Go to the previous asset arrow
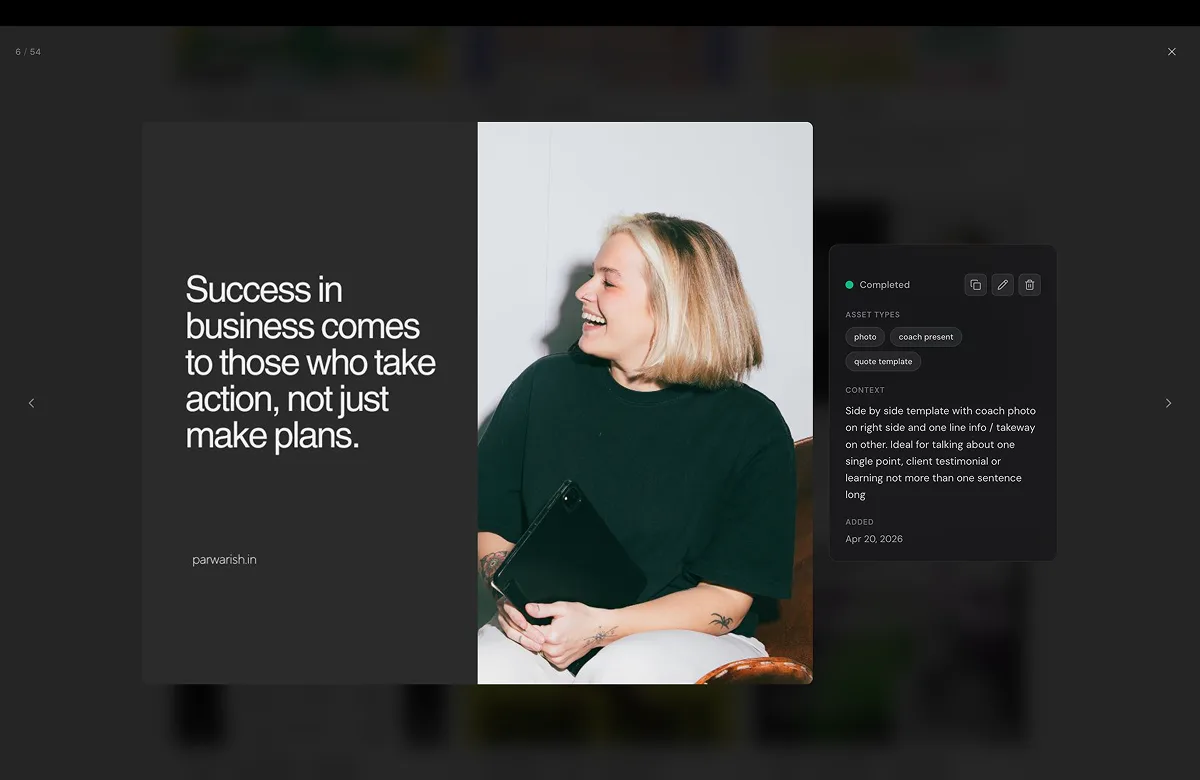Screen dimensions: 1200x780 point(31,403)
